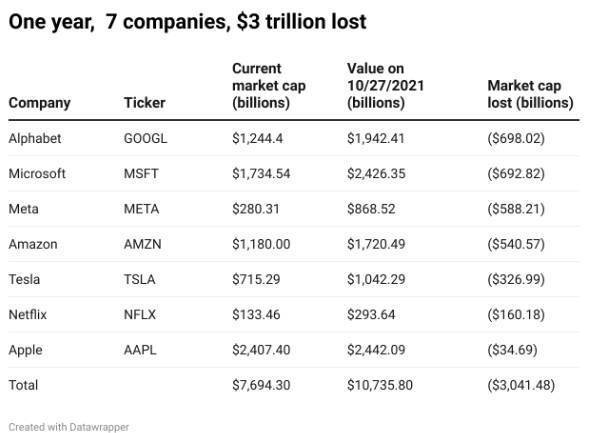Select the Market cap lost header

coord(530,94)
